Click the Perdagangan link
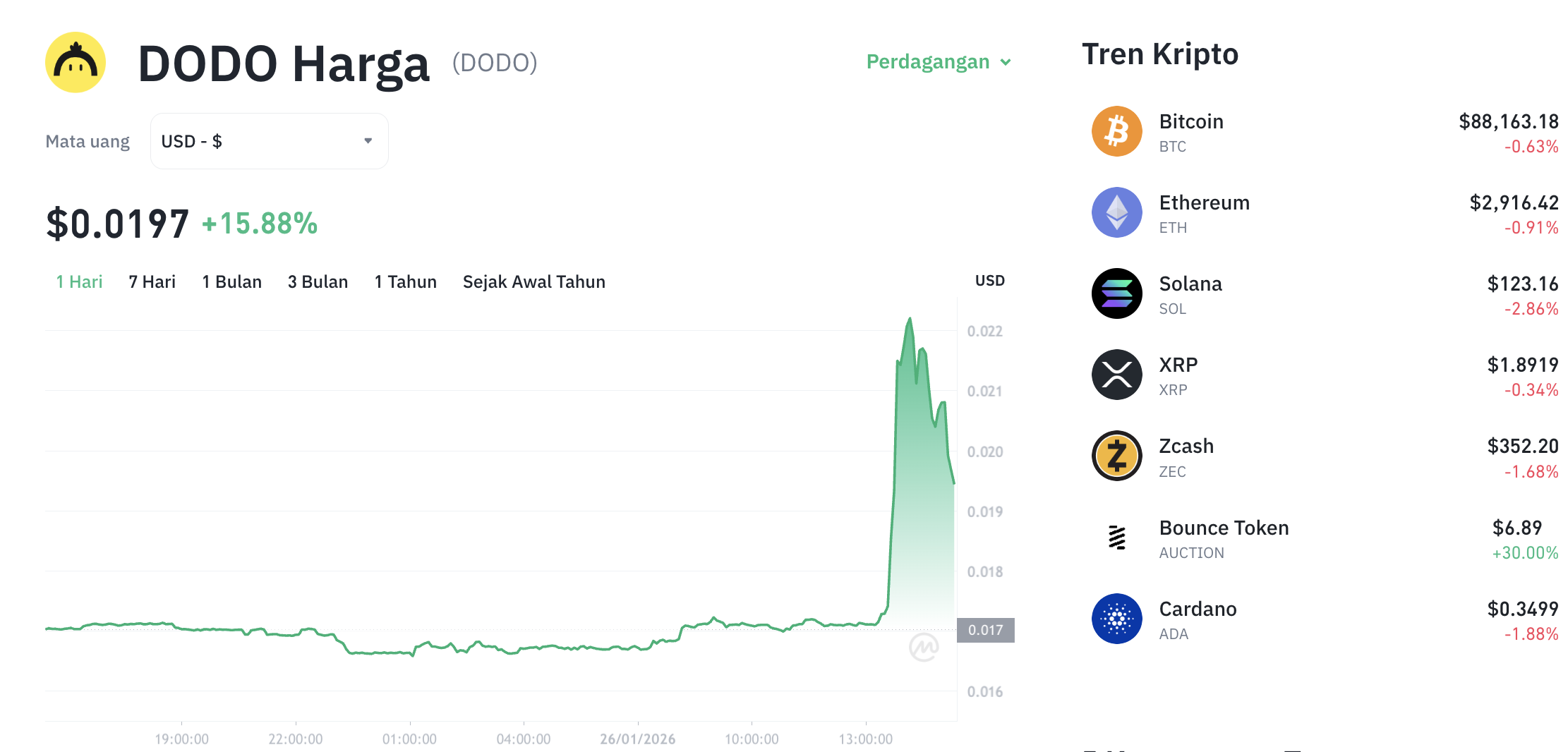Screen dimensions: 1568x752 pos(927,61)
